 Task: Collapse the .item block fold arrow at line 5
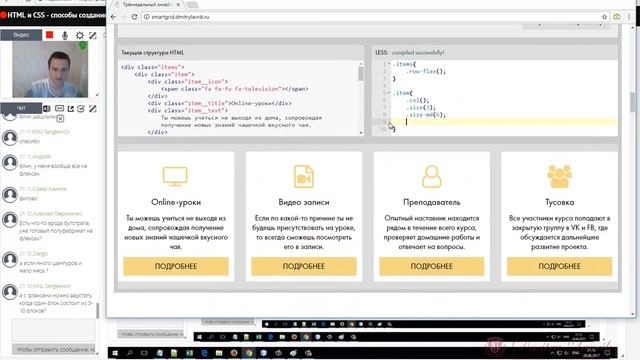(x=389, y=93)
